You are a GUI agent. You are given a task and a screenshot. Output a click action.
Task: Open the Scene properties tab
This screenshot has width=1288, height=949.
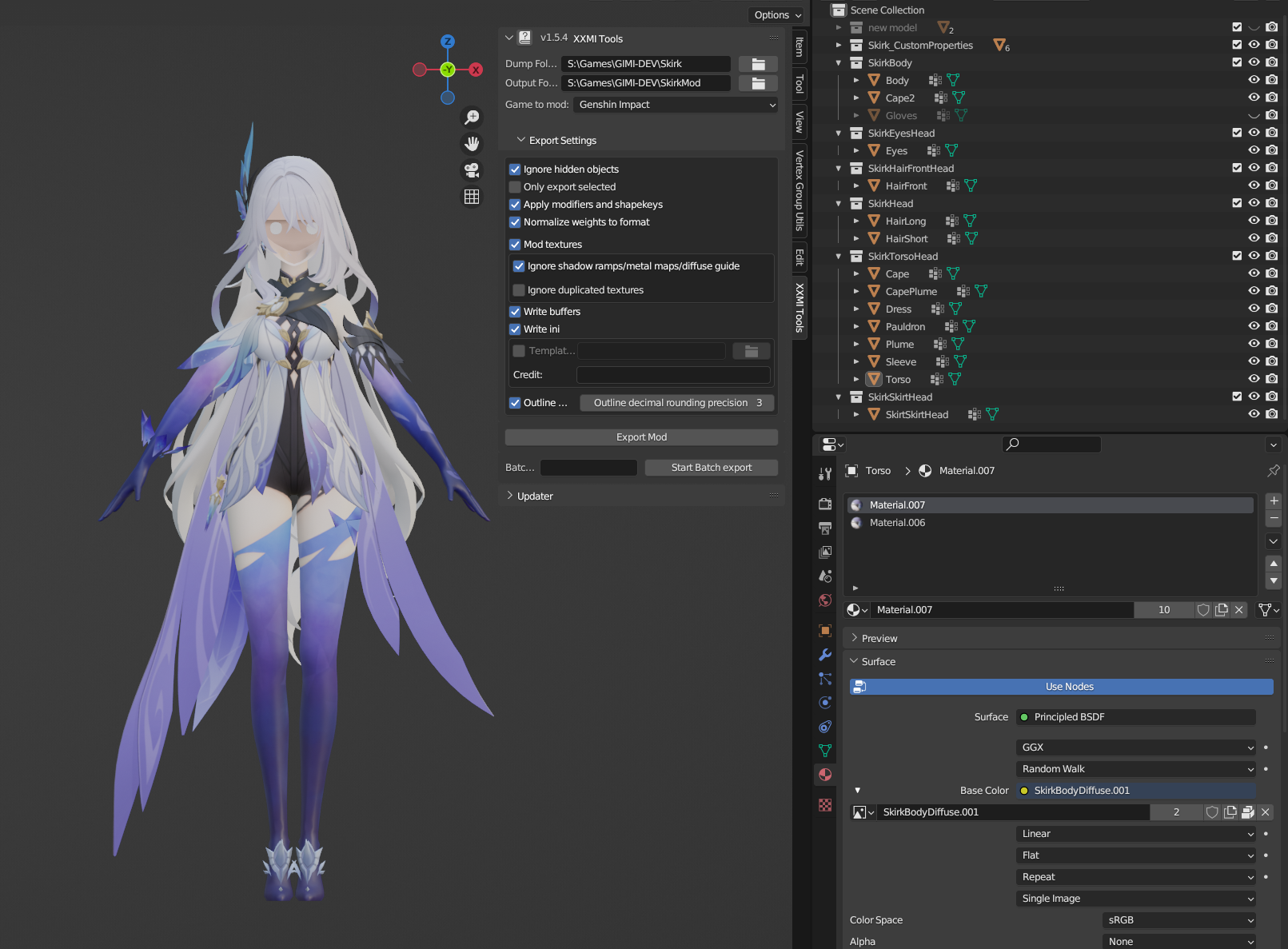coord(825,576)
